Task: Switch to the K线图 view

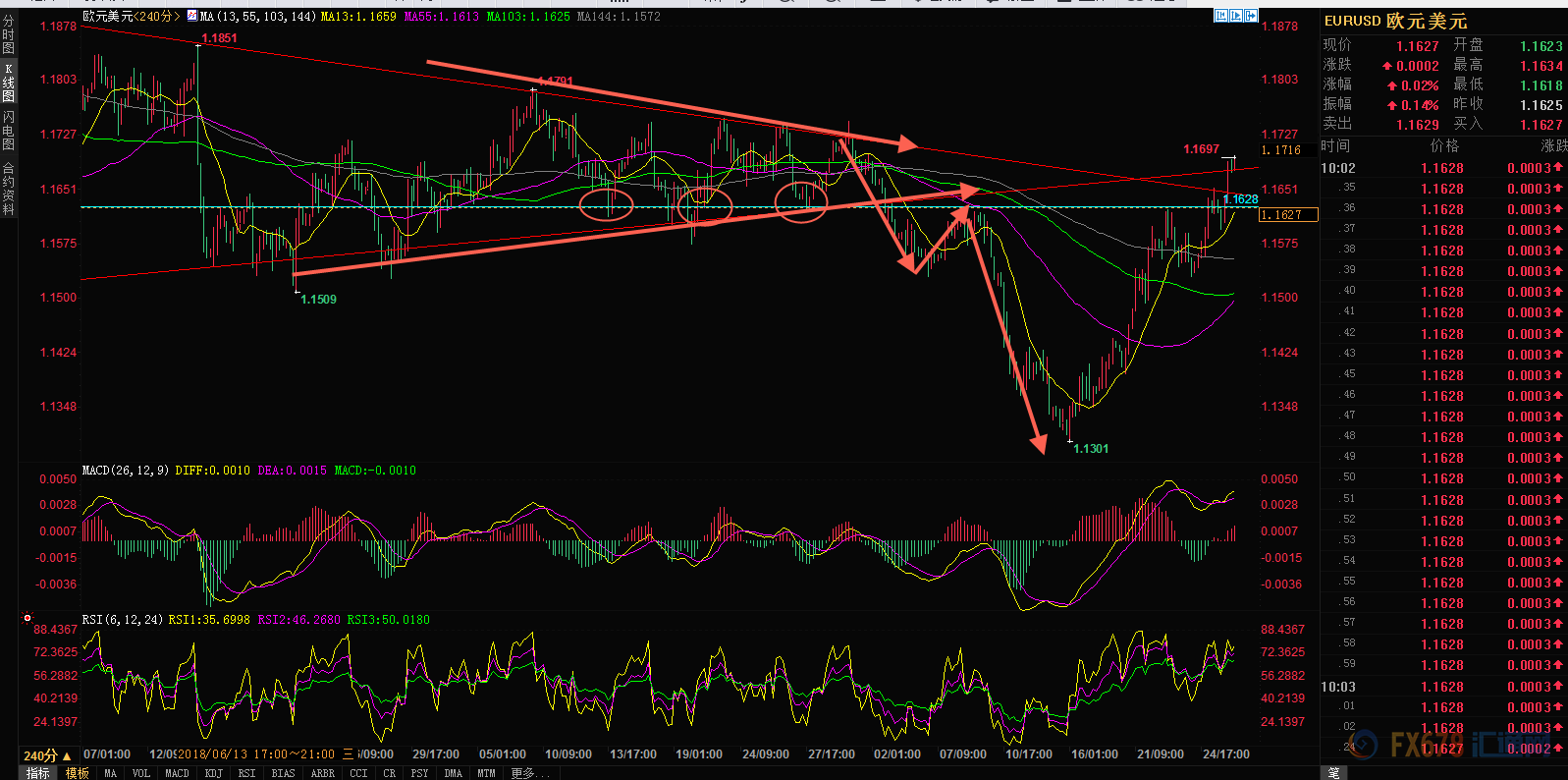Action: point(9,83)
